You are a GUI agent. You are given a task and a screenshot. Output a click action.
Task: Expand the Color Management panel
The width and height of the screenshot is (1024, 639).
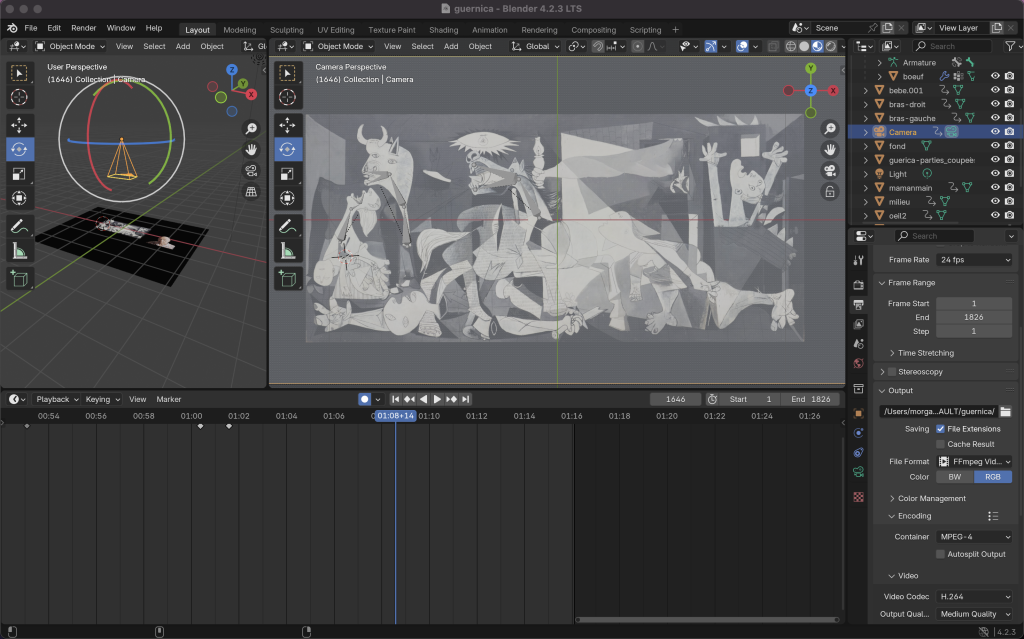(x=931, y=499)
